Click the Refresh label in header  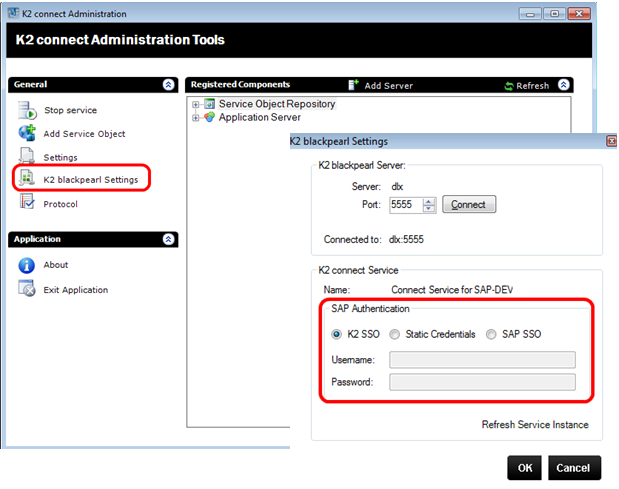533,86
